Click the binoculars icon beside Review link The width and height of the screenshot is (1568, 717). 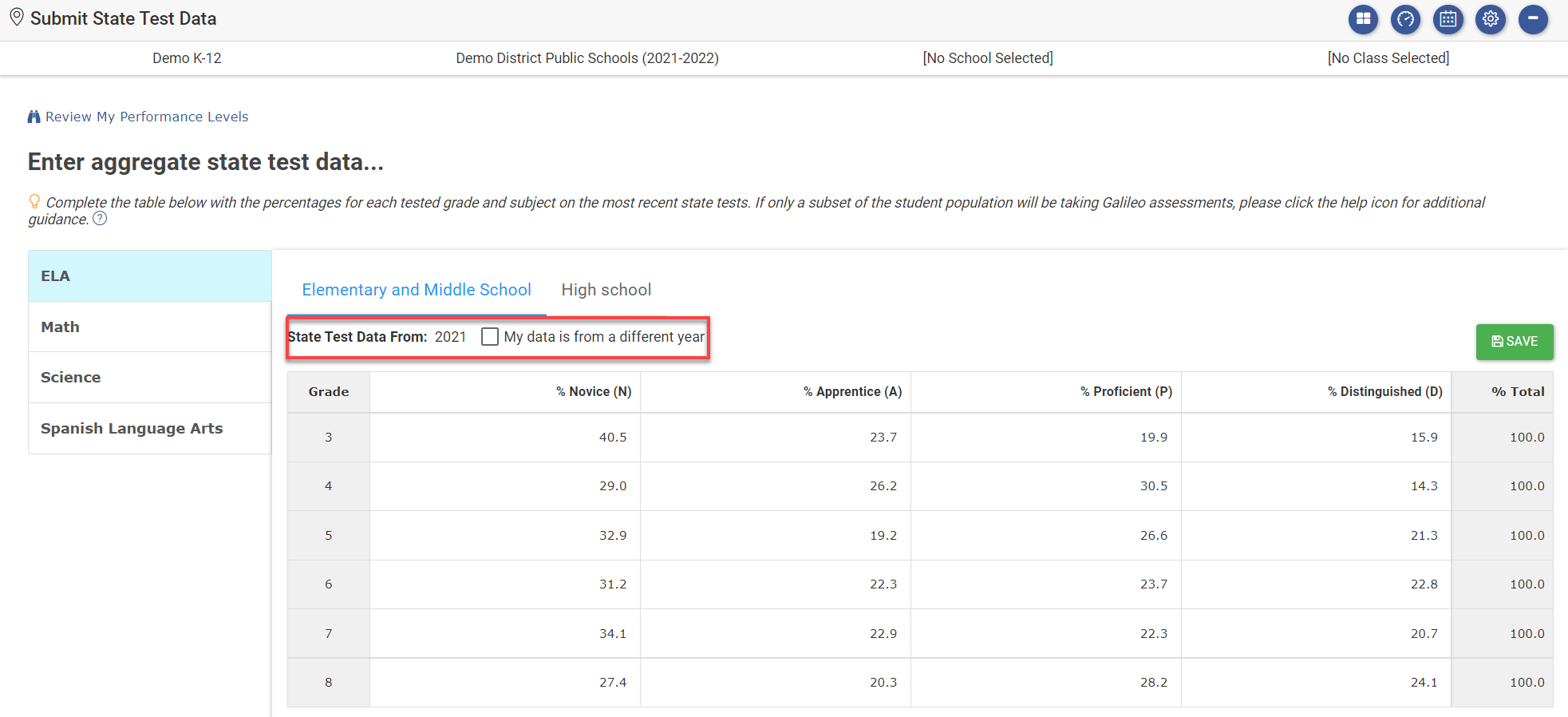pyautogui.click(x=34, y=117)
